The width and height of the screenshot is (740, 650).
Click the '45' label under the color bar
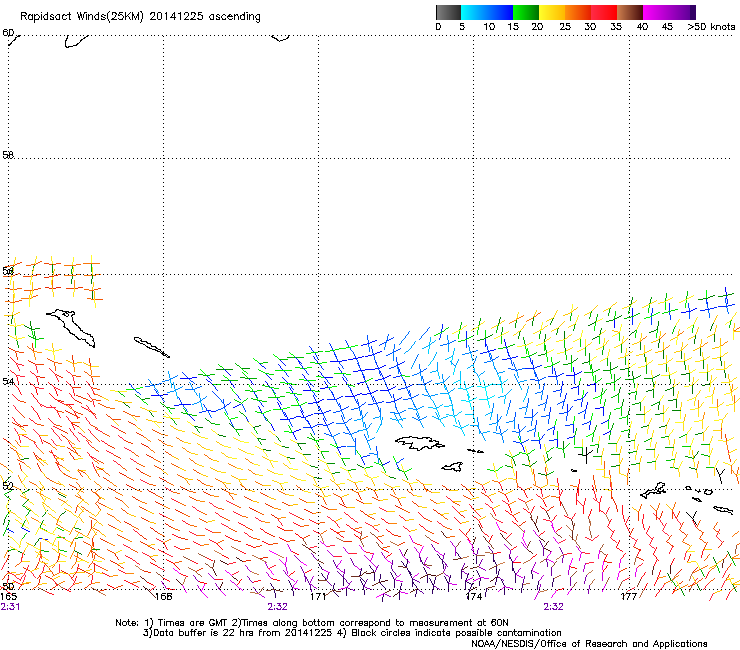667,27
